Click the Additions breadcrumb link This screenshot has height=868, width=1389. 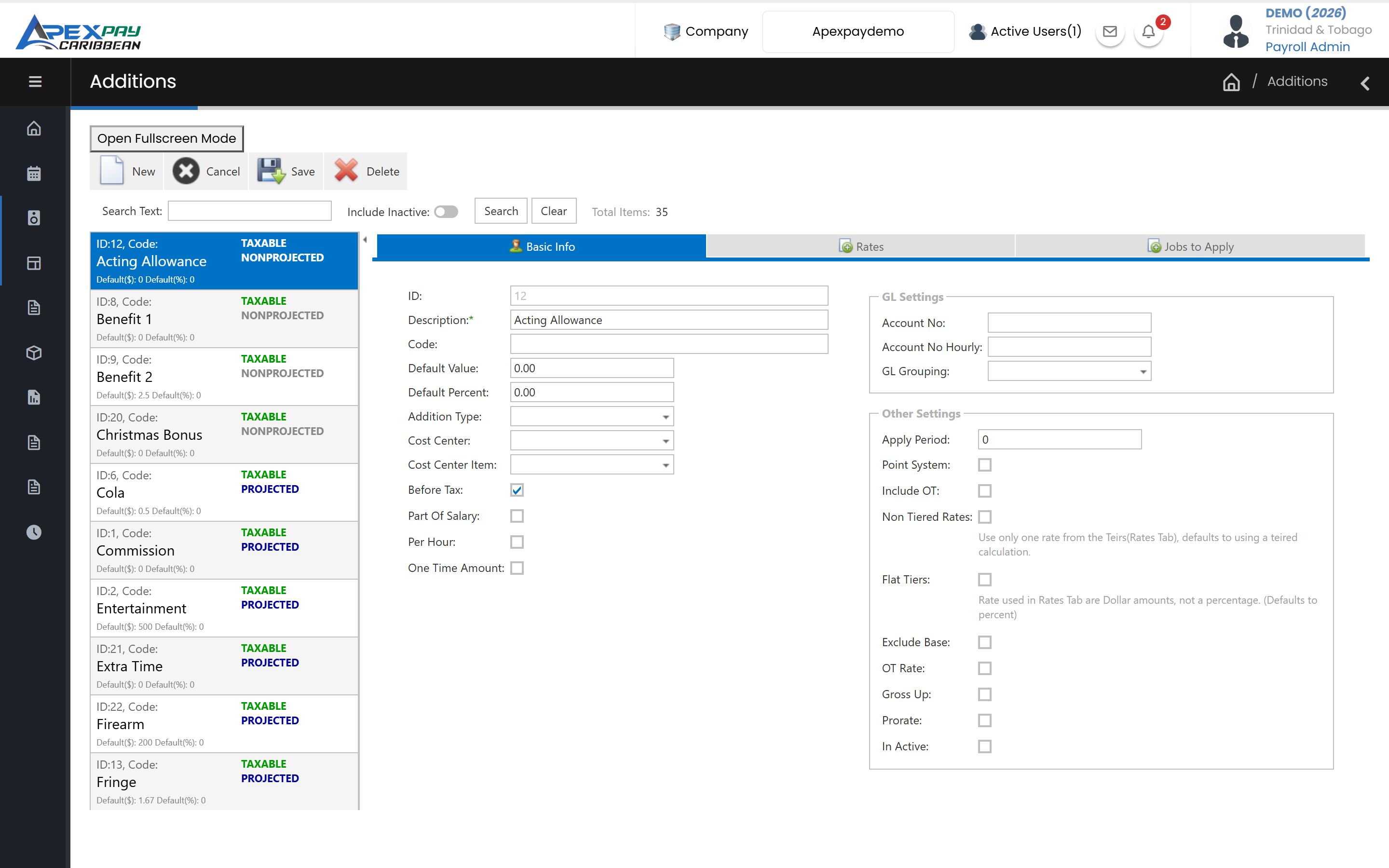click(1297, 81)
